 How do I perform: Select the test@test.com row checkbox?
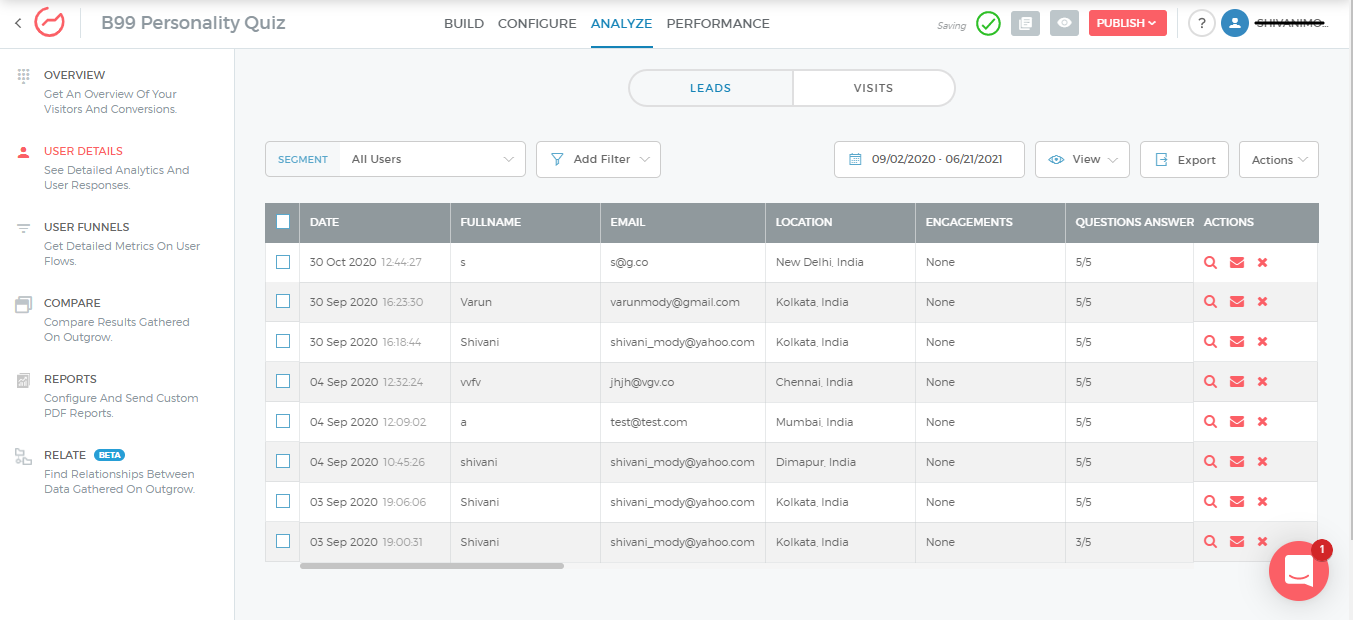pyautogui.click(x=283, y=421)
